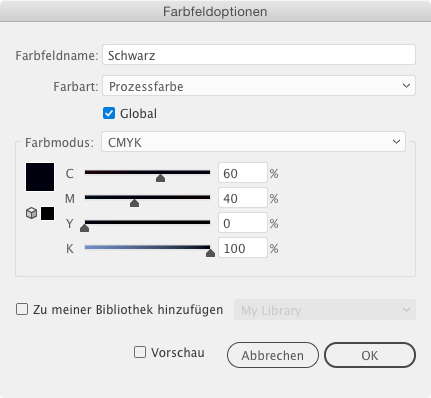
Task: Click the Yellow percentage value field
Action: pos(243,223)
